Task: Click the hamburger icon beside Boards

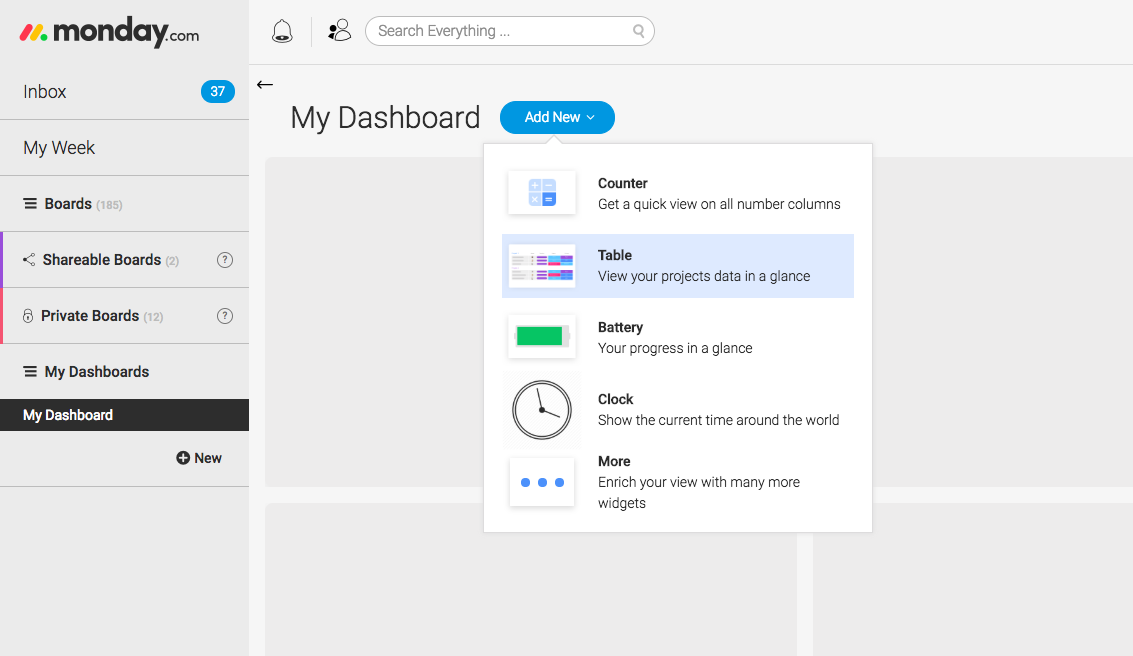Action: (x=30, y=204)
